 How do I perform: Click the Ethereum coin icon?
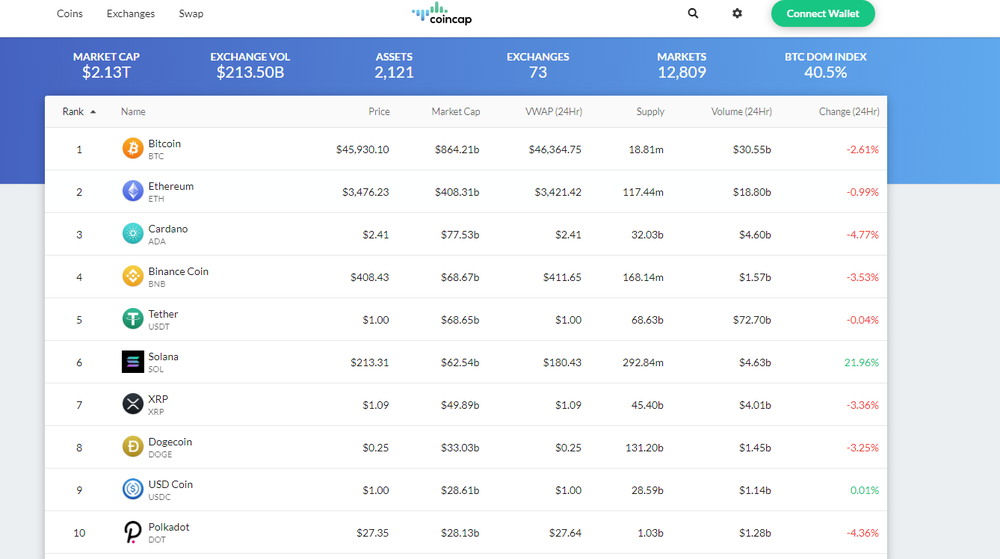tap(133, 191)
